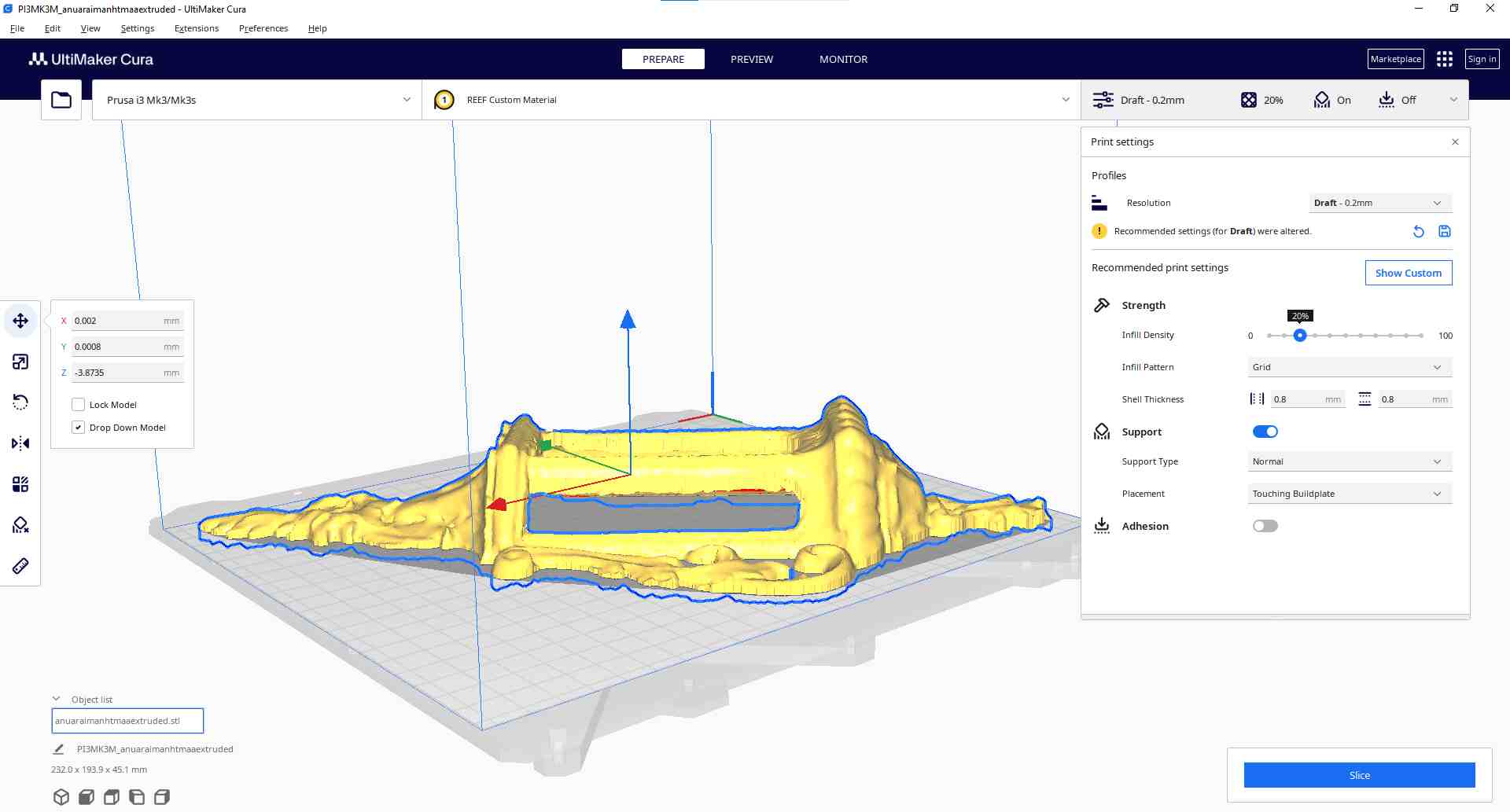The image size is (1510, 812).
Task: Click the Show Custom button
Action: [x=1409, y=273]
